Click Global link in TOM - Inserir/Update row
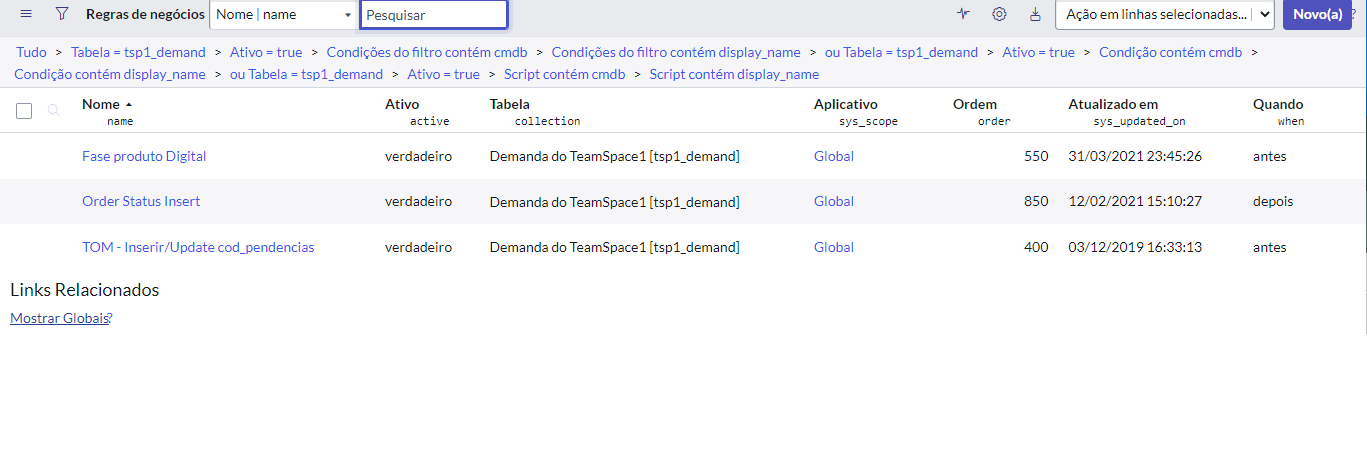This screenshot has width=1367, height=460. 834,247
